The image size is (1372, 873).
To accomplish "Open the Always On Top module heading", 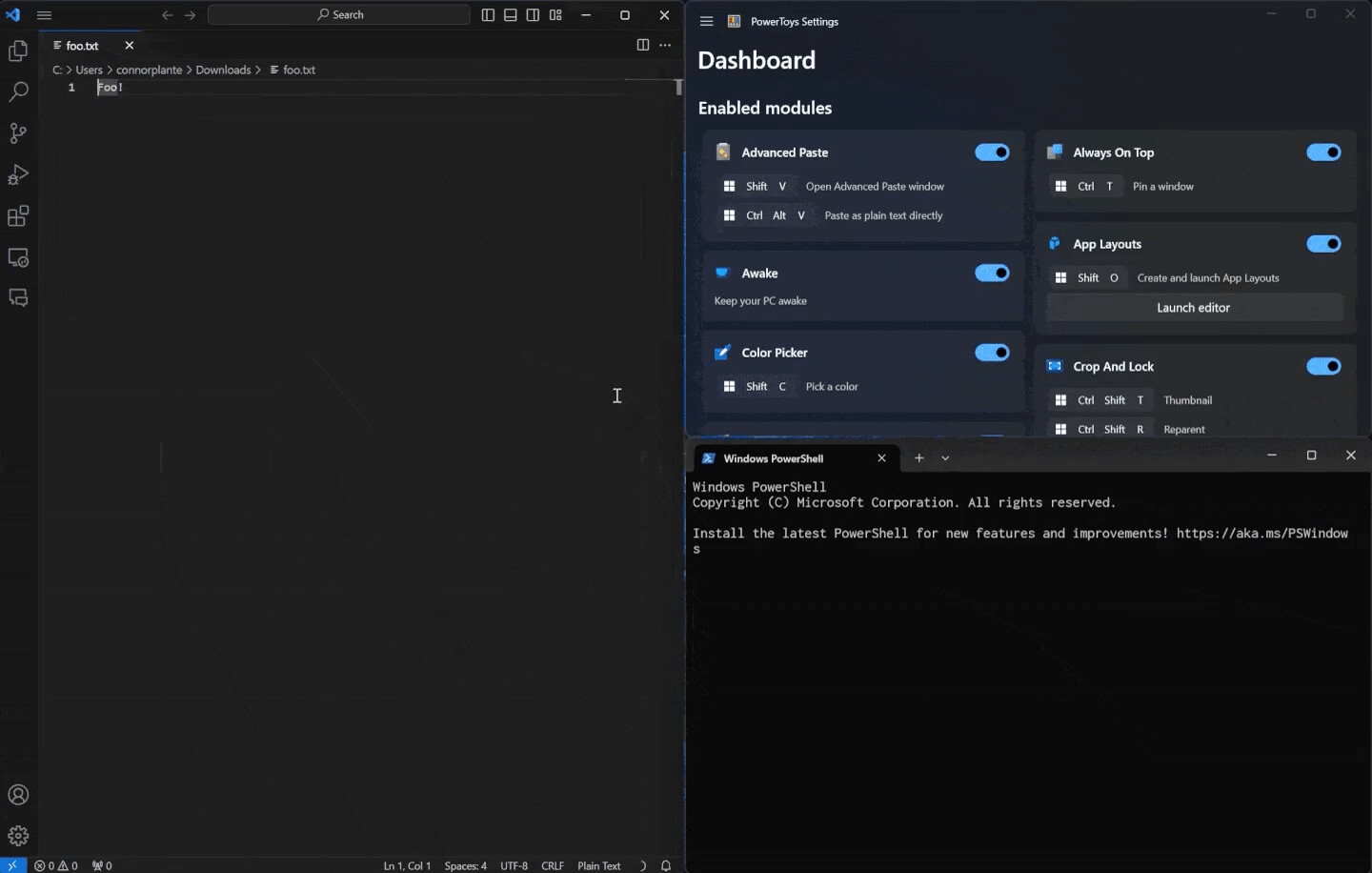I will [1113, 152].
